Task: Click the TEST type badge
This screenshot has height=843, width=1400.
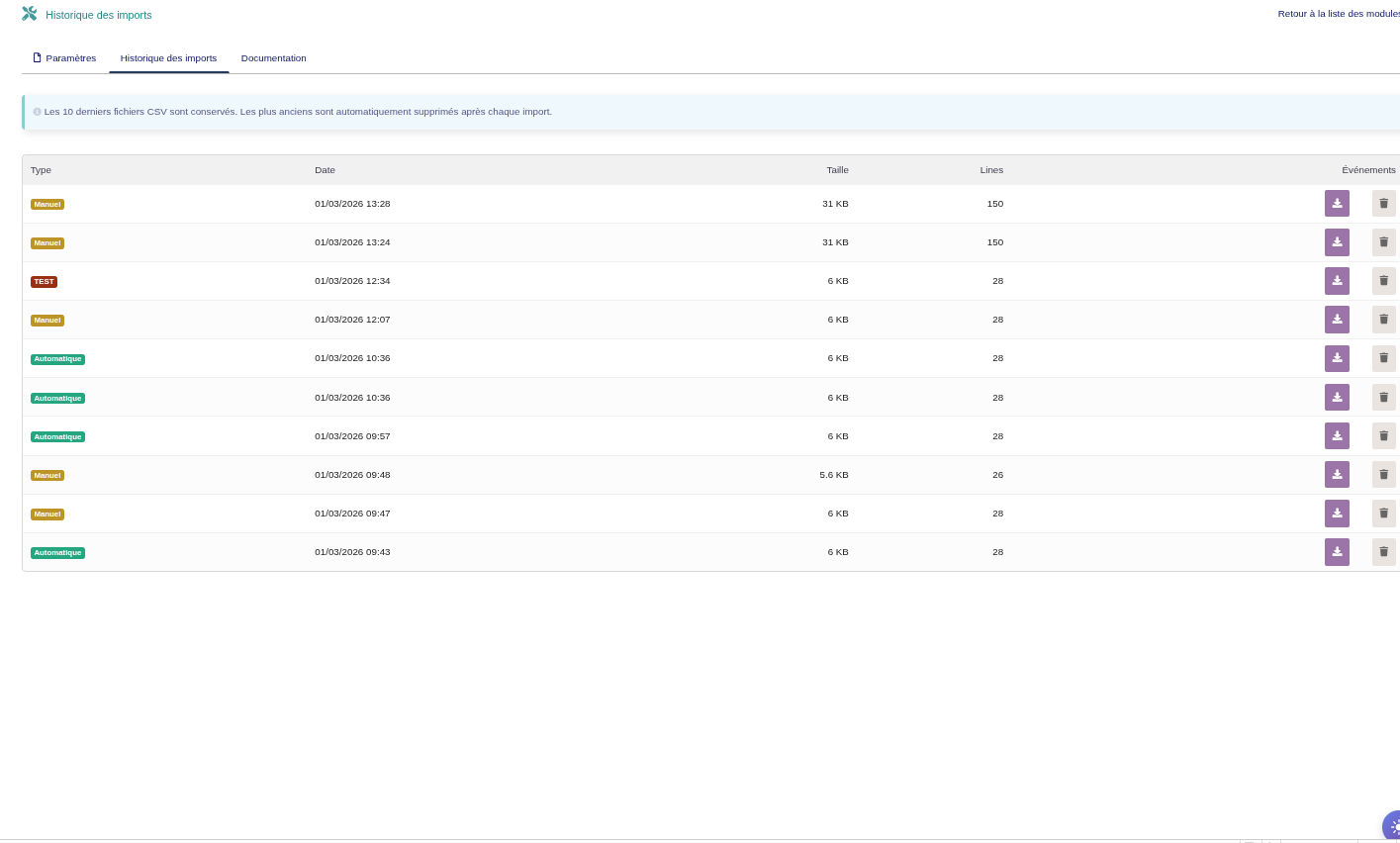Action: click(x=44, y=282)
